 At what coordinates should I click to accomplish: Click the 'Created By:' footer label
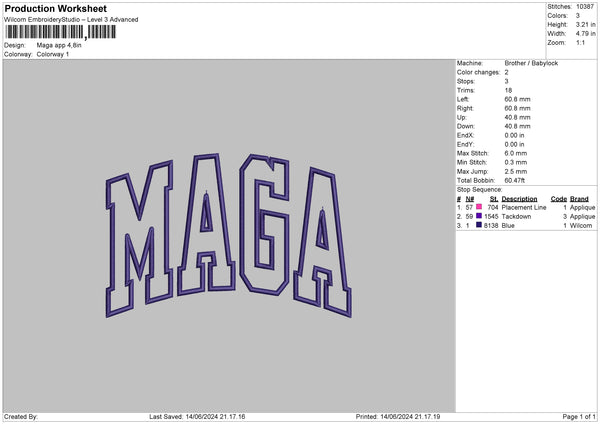[21, 416]
